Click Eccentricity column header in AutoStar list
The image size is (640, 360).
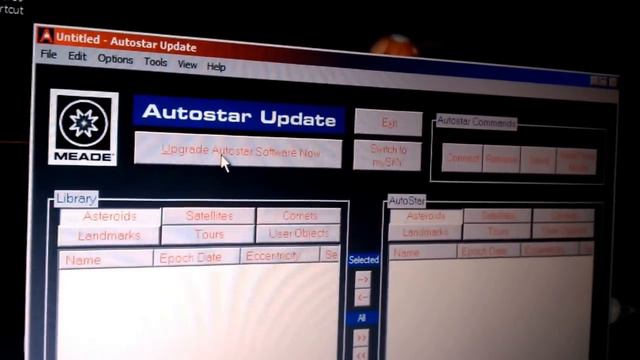[x=549, y=249]
